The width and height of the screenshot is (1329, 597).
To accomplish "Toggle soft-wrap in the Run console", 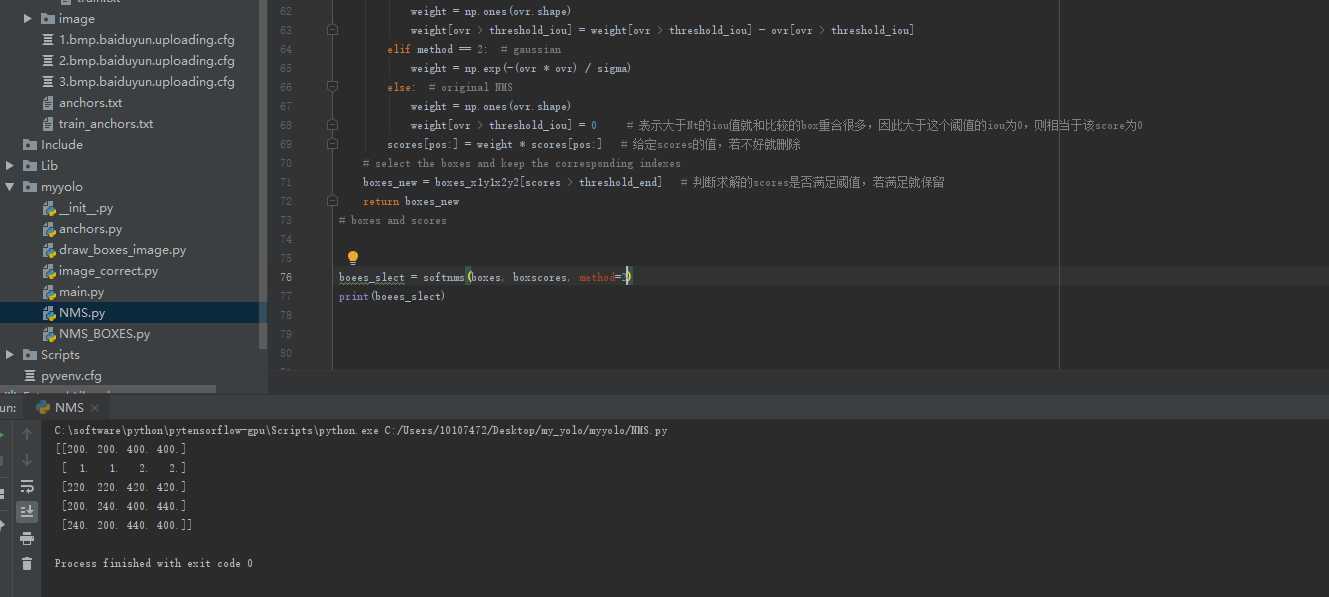I will (x=27, y=486).
